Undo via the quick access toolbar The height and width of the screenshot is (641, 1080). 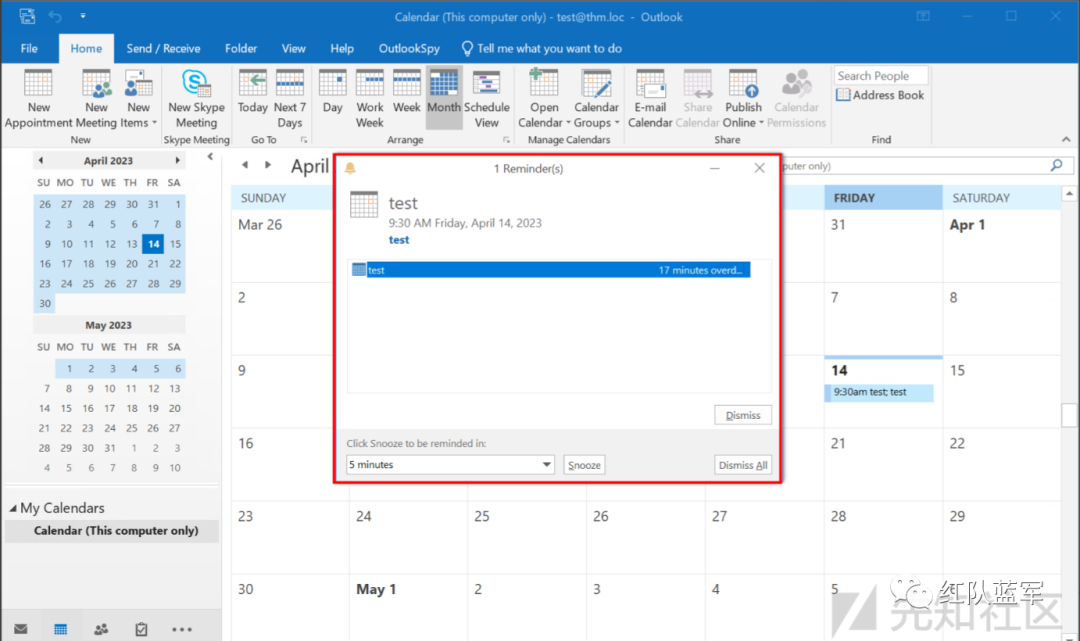(55, 16)
